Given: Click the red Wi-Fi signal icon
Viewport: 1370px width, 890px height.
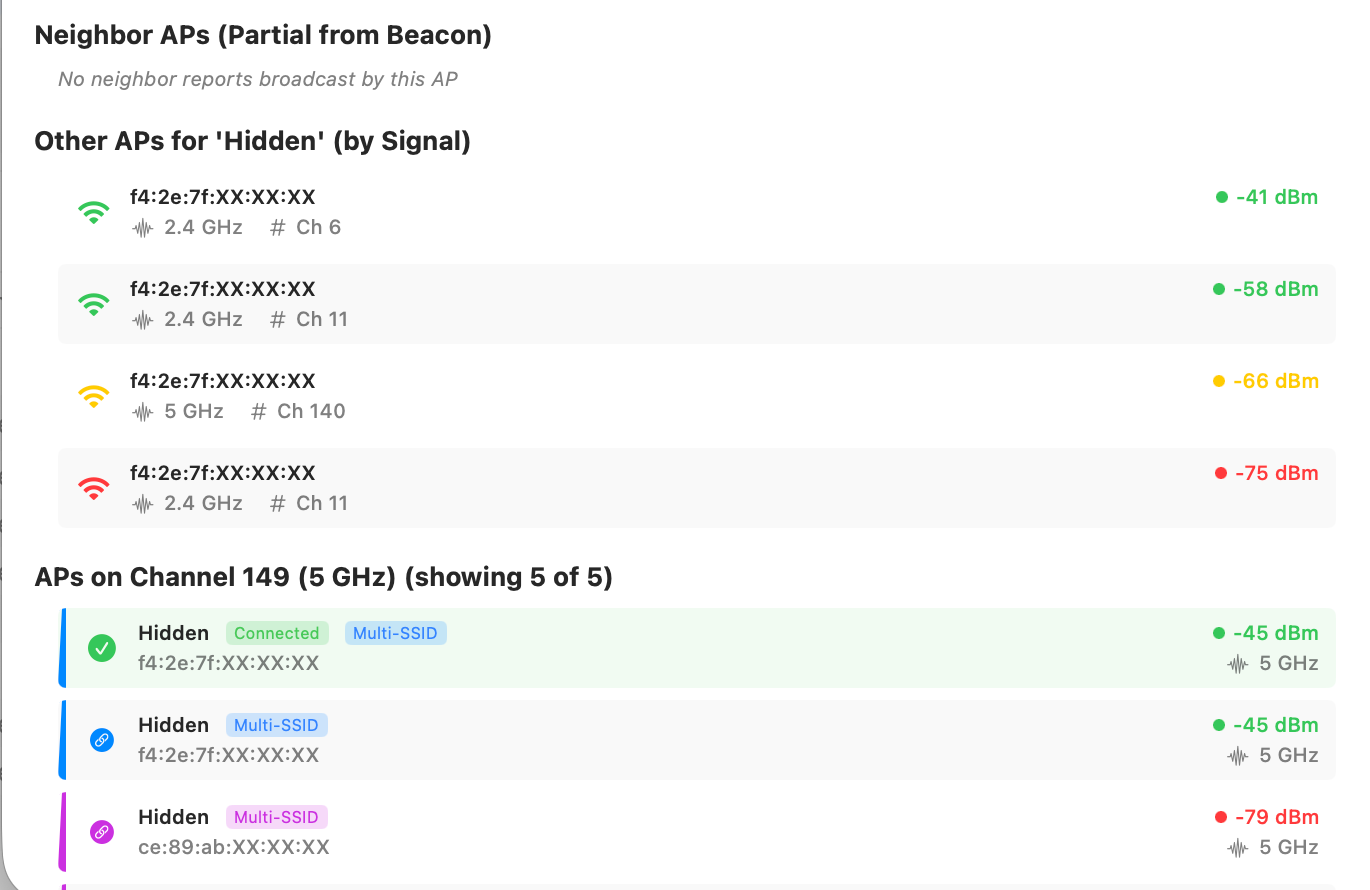Looking at the screenshot, I should pyautogui.click(x=94, y=488).
